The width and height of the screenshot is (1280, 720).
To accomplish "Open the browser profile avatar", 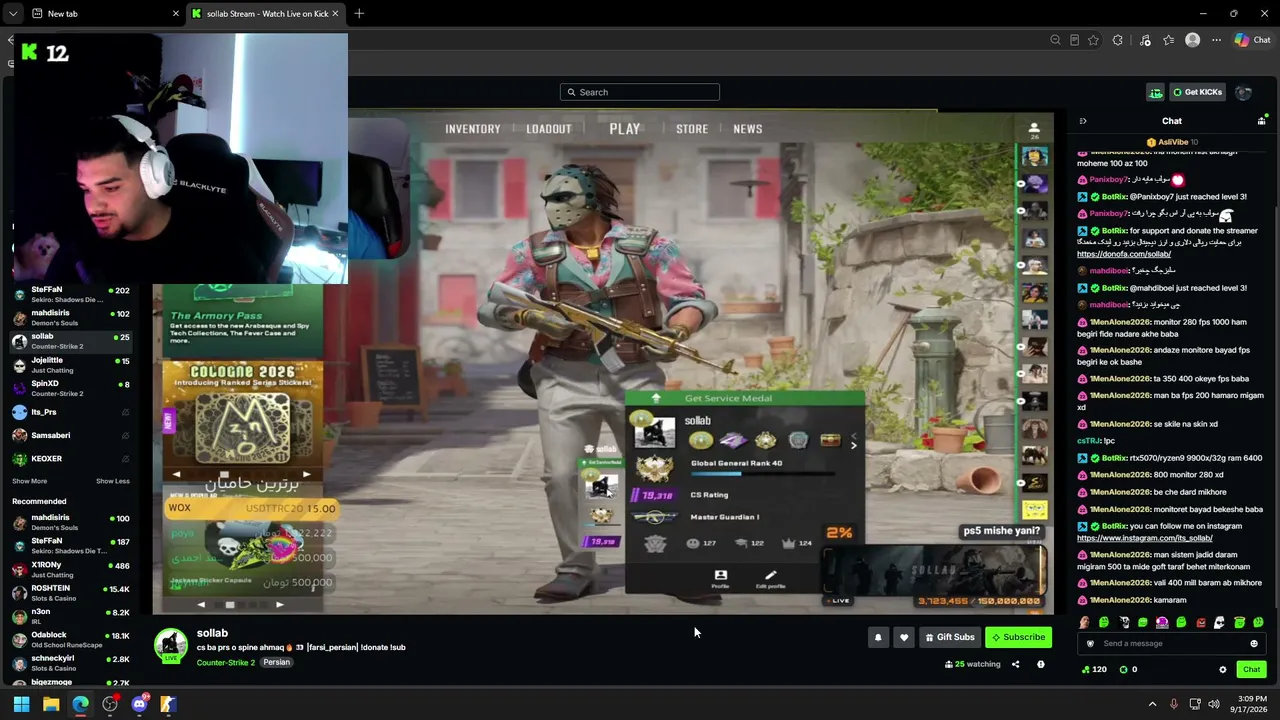I will [1192, 40].
